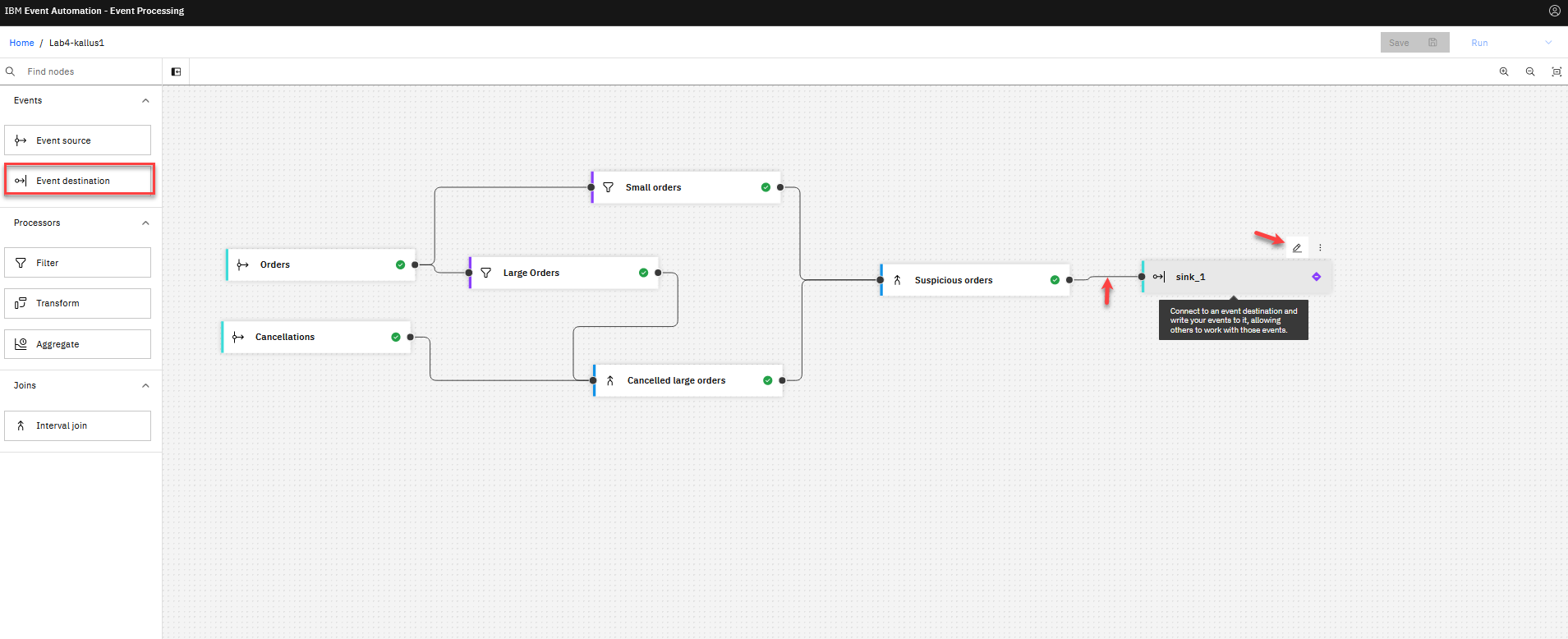The width and height of the screenshot is (1568, 639).
Task: Open the three-dot menu above sink_1
Action: pyautogui.click(x=1320, y=248)
